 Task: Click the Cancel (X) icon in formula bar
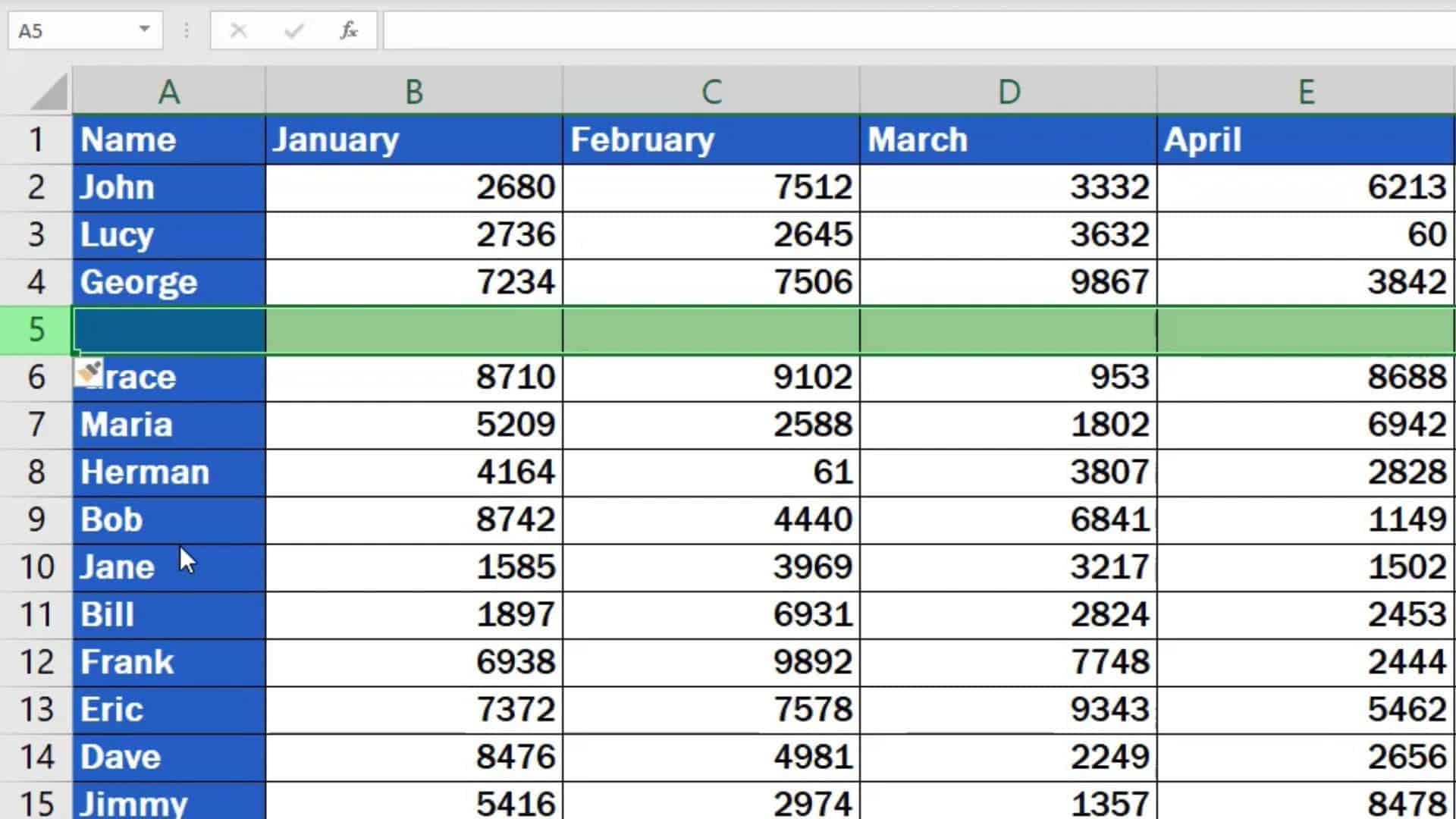[x=239, y=31]
